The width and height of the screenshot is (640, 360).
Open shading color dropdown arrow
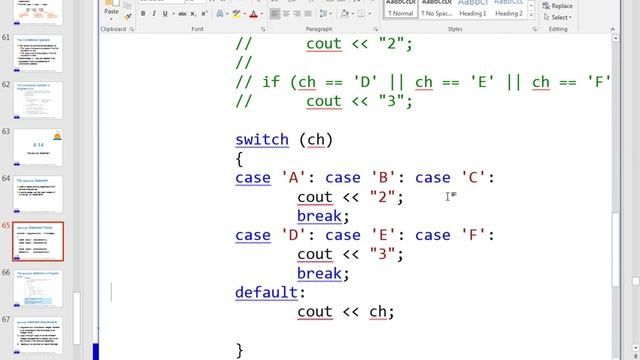pos(352,14)
